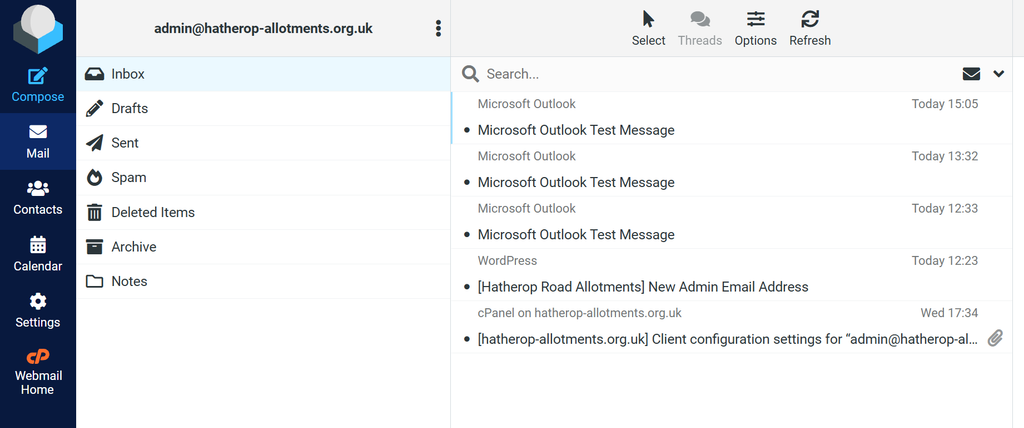Click the Select toolbar button

click(x=648, y=29)
